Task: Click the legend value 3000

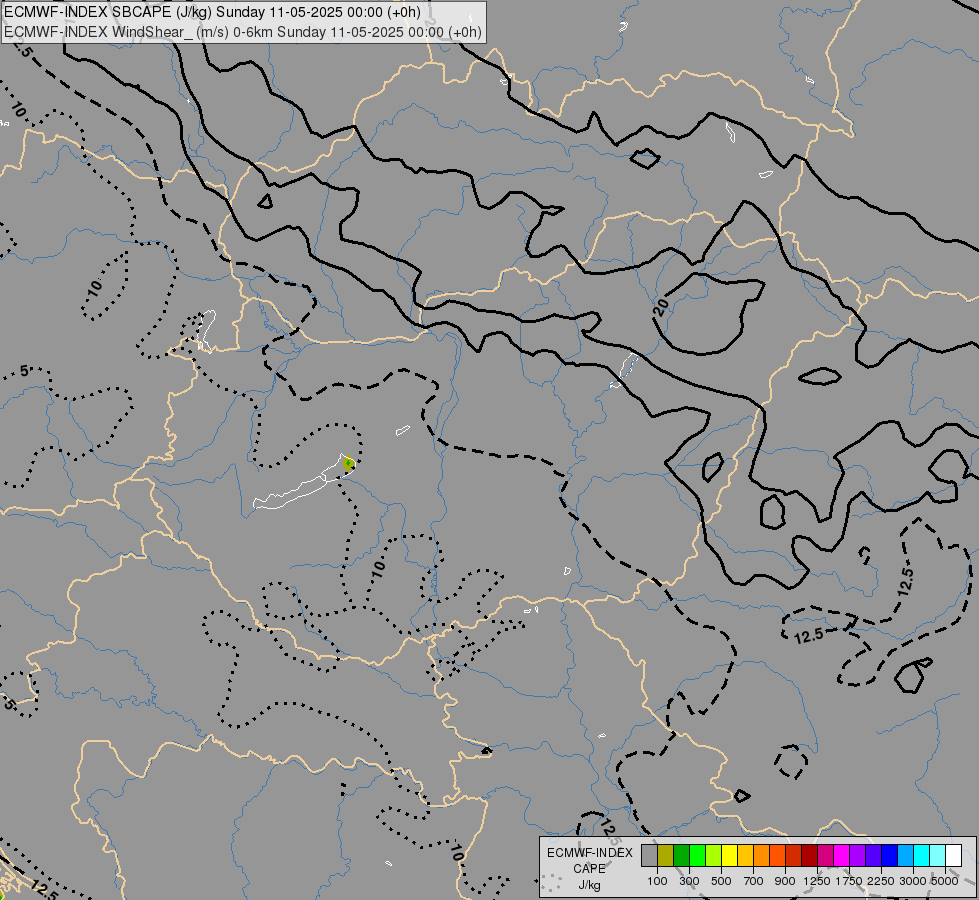Action: click(913, 881)
